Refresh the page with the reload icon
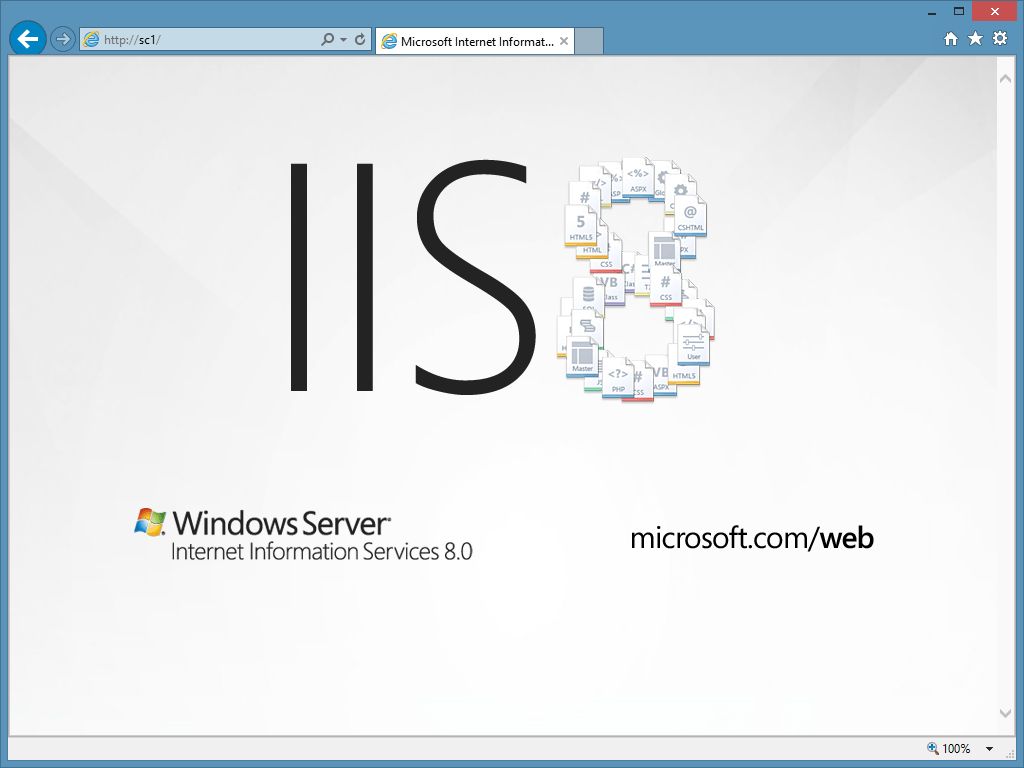This screenshot has height=768, width=1024. coord(360,39)
